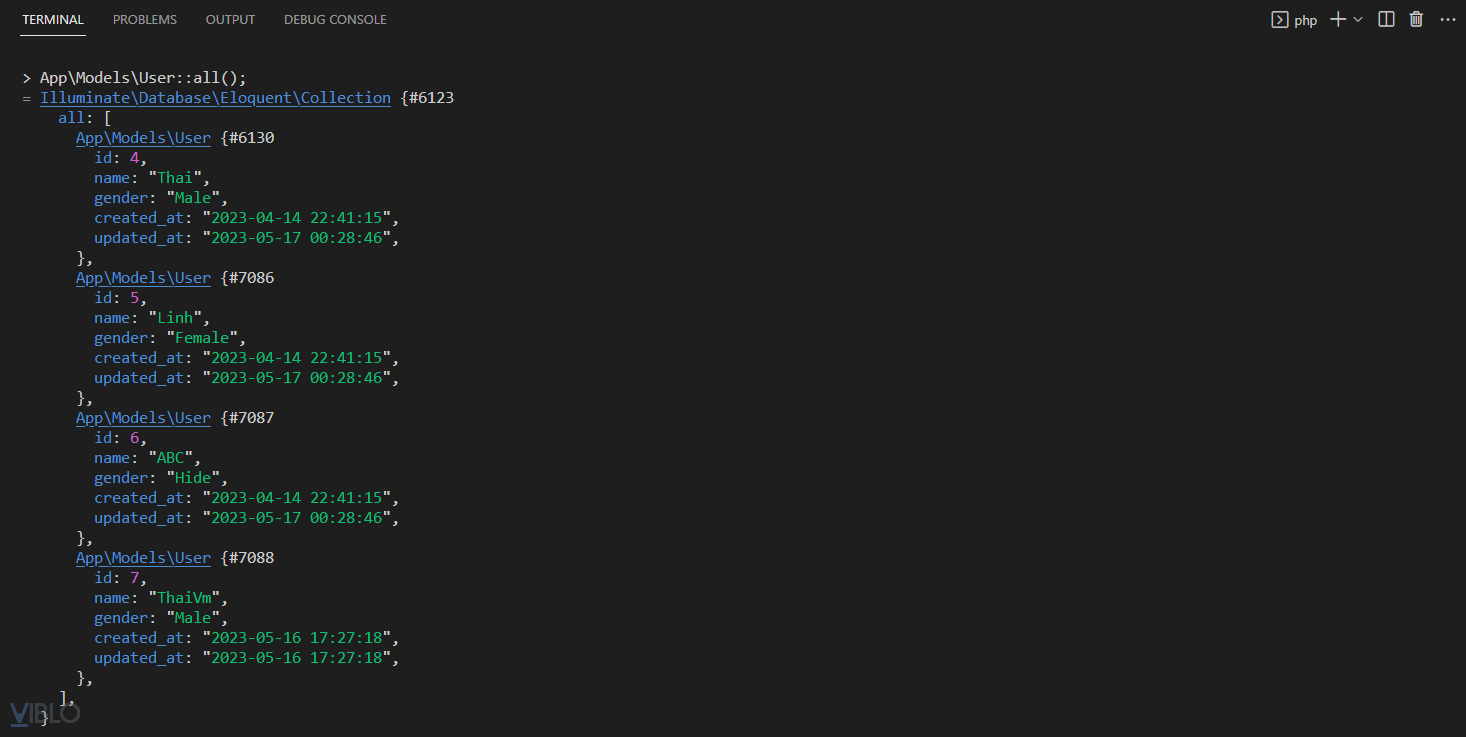Kill terminal with the trash icon

click(1416, 20)
